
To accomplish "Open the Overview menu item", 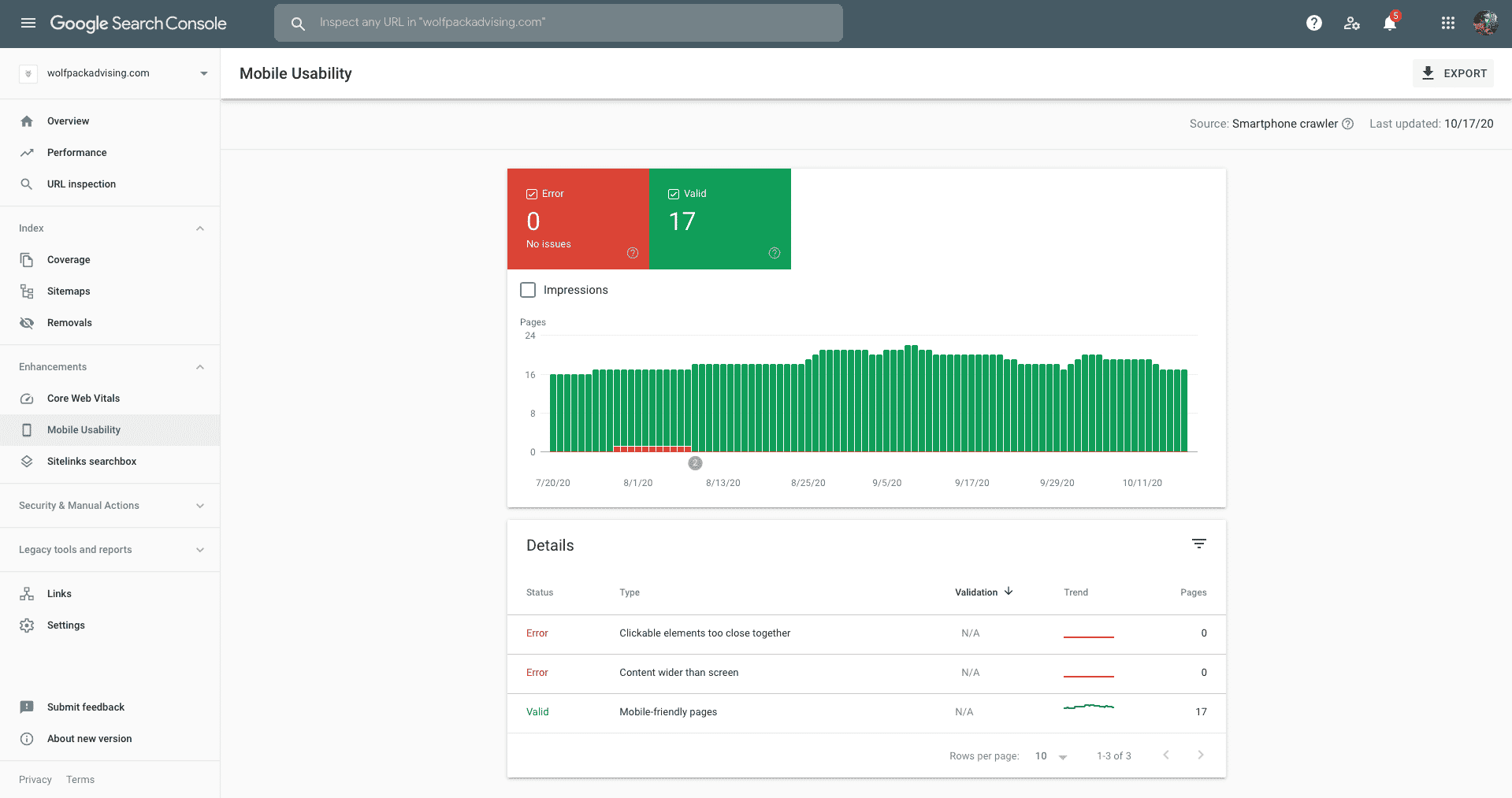I will (x=110, y=121).
